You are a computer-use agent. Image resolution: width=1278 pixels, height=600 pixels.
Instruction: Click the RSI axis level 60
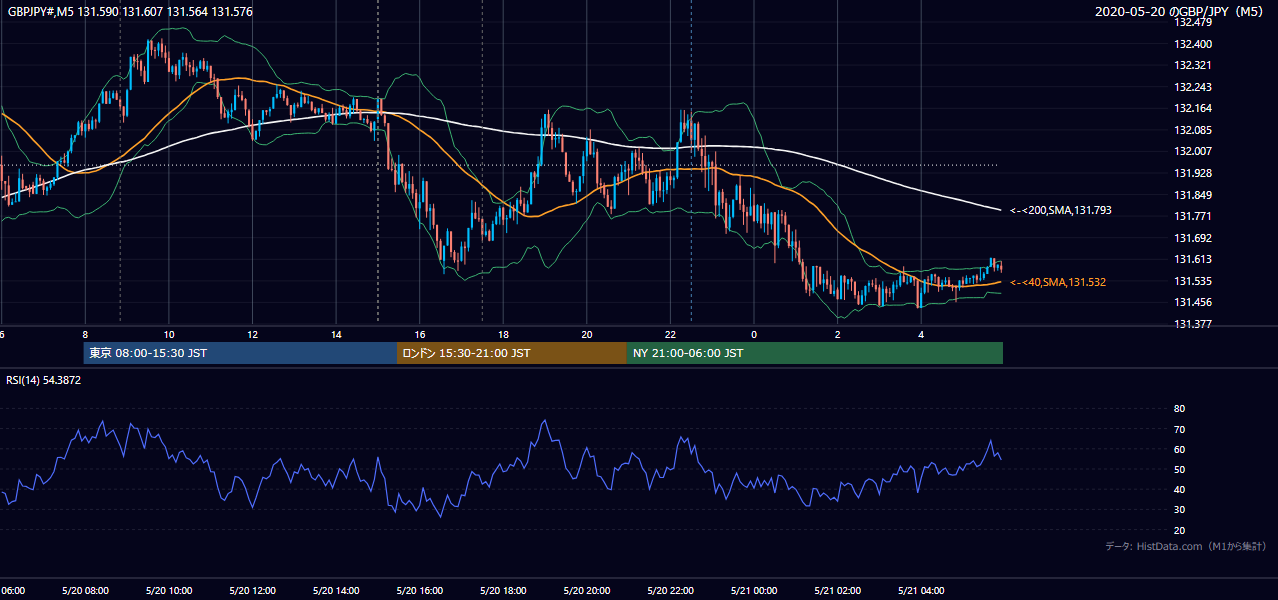[1179, 449]
